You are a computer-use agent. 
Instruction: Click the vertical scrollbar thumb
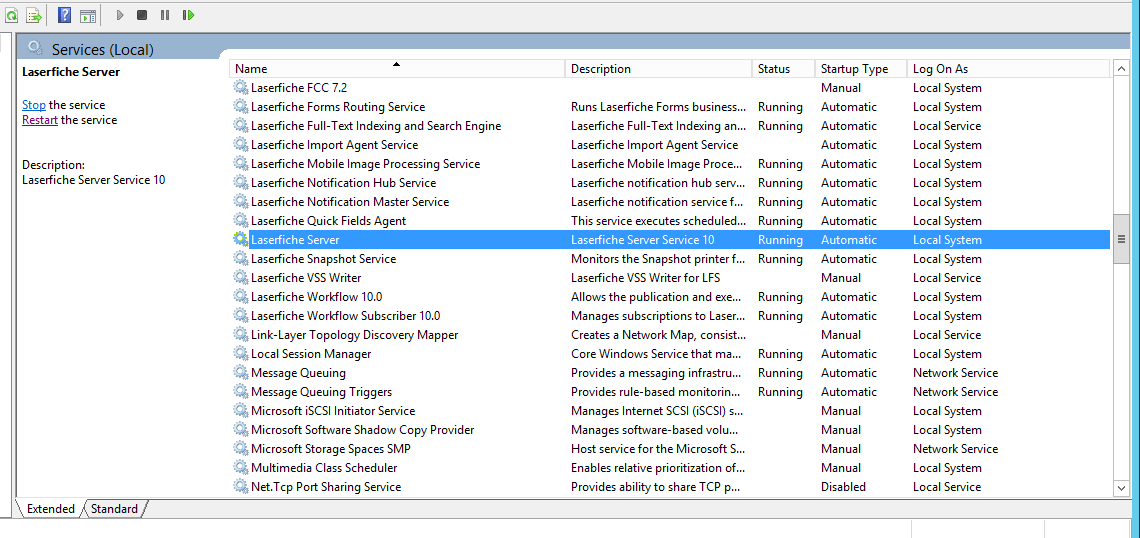1121,239
